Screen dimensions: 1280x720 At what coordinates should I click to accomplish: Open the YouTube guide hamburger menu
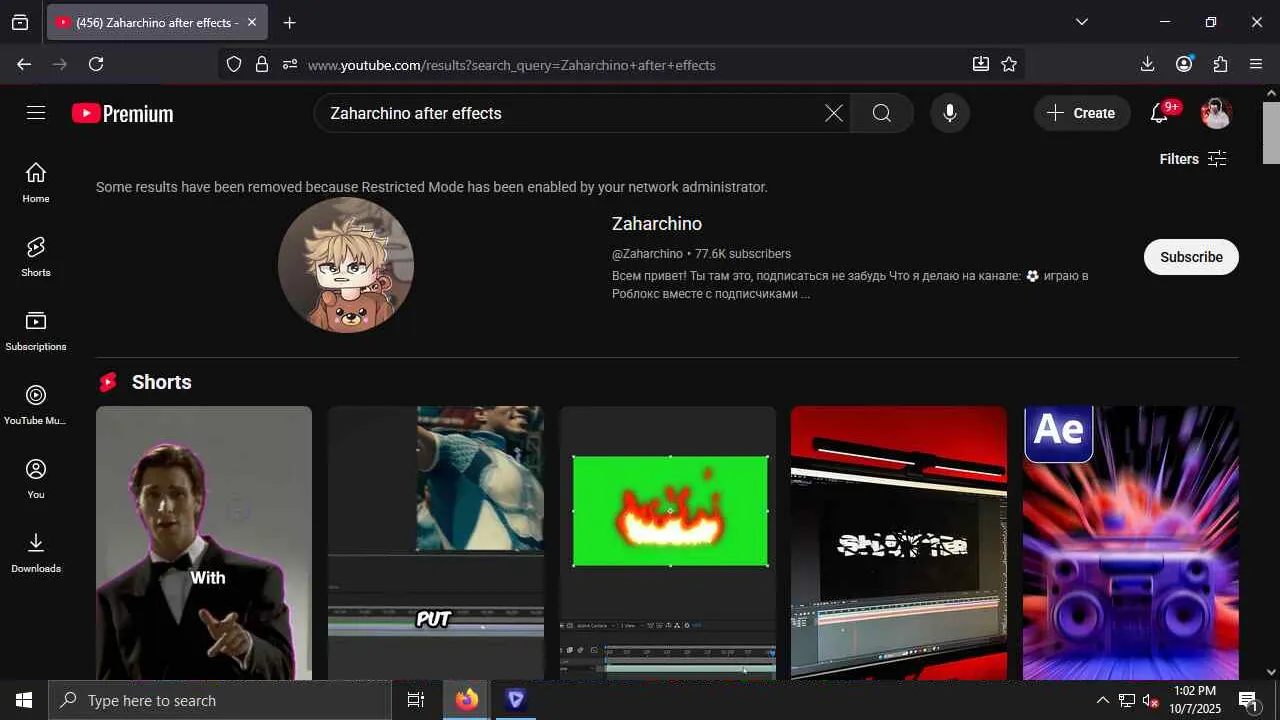coord(36,113)
